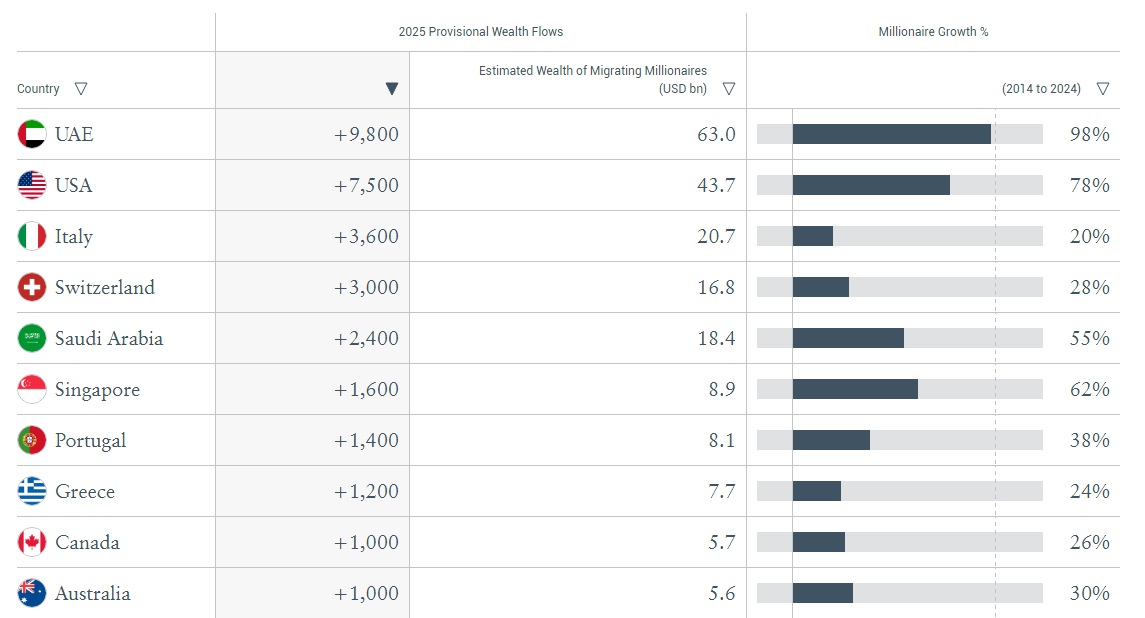Viewport: 1145px width, 618px height.
Task: Click the Singapore 62% growth bar
Action: click(855, 389)
